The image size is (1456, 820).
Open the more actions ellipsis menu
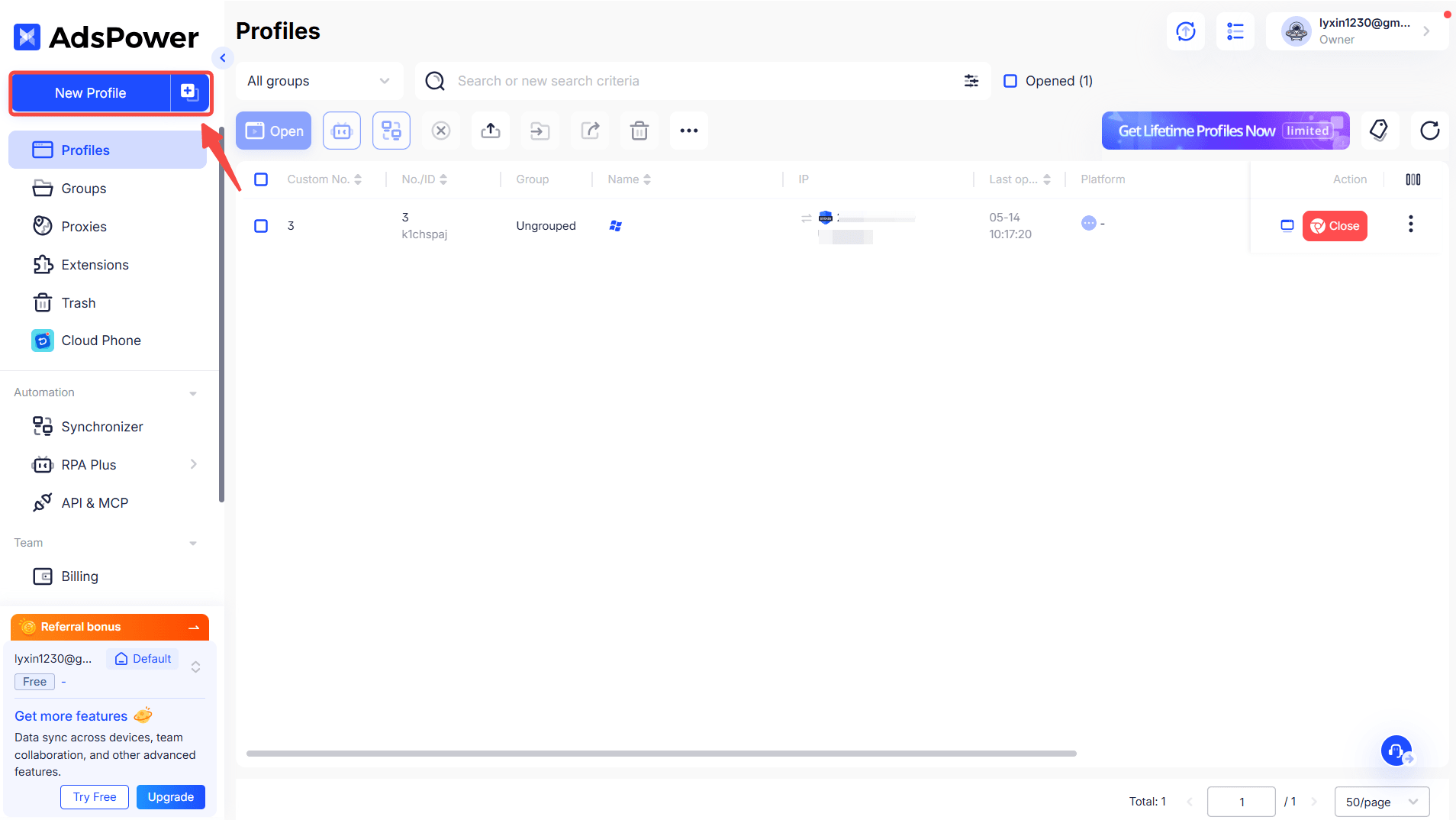point(689,131)
